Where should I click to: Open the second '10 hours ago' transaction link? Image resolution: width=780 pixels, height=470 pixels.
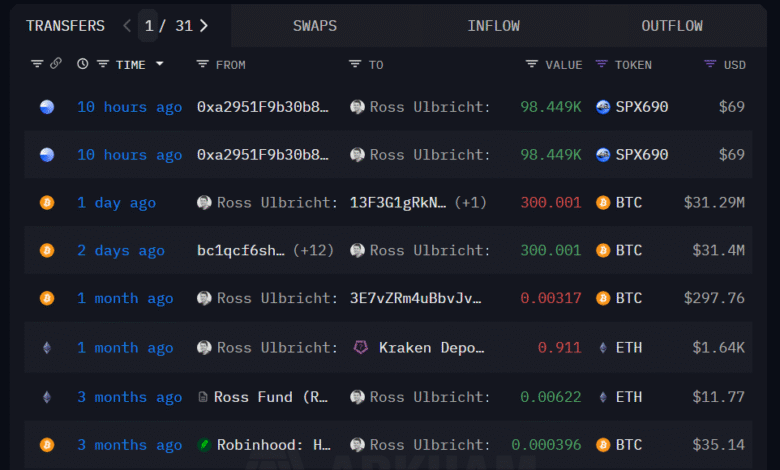coord(130,155)
